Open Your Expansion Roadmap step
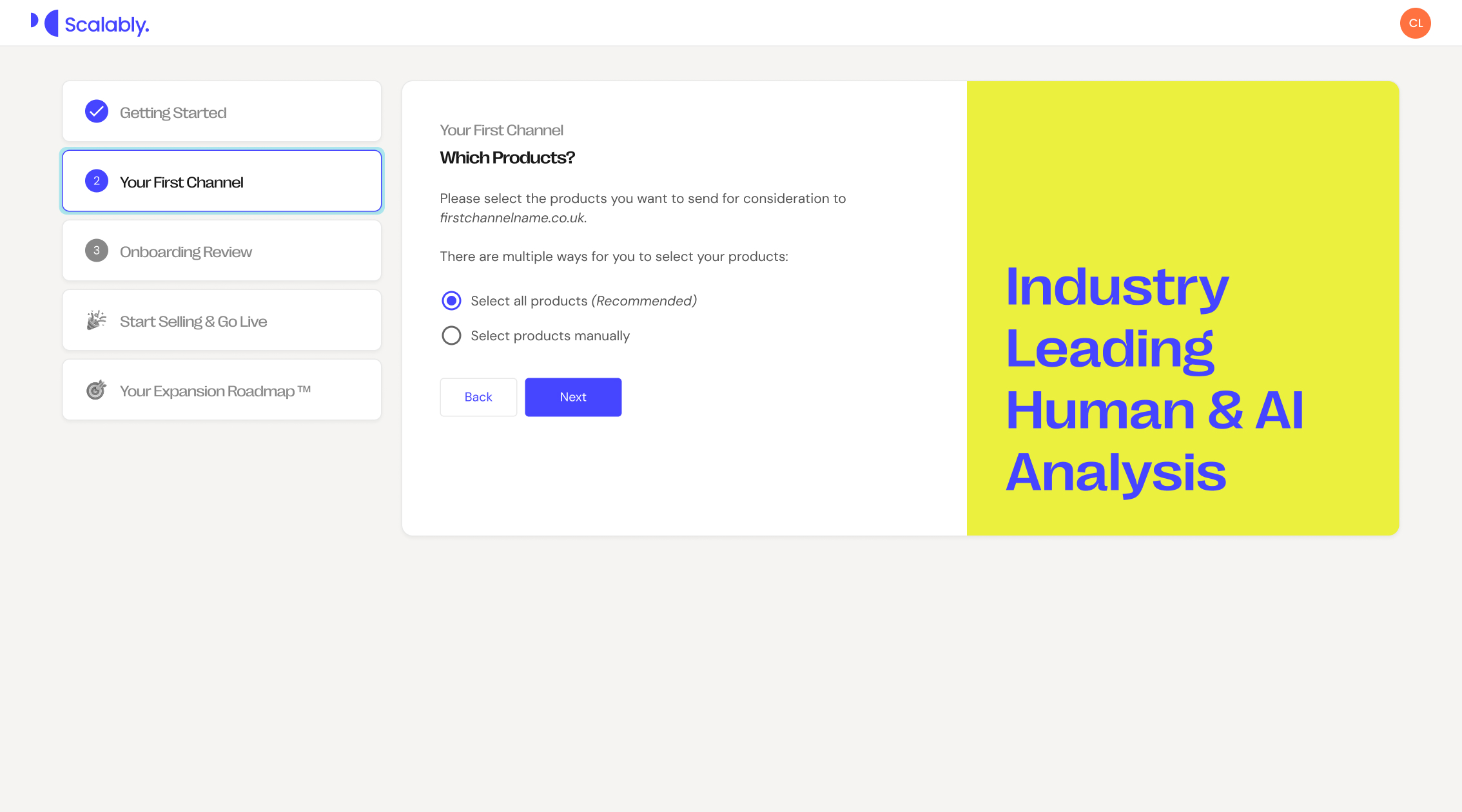The image size is (1462, 812). coord(222,390)
